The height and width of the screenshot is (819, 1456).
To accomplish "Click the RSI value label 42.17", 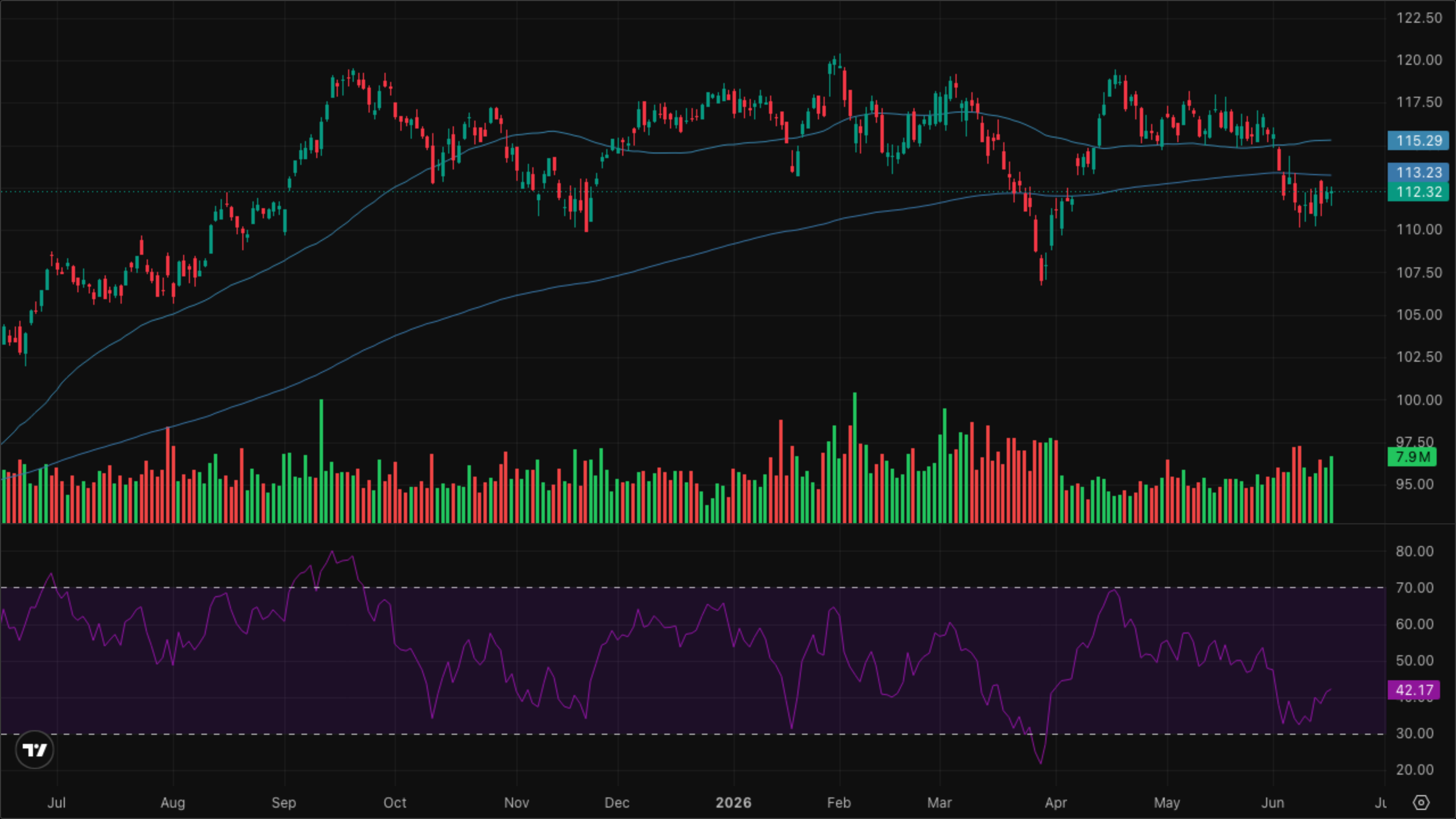I will (x=1414, y=690).
